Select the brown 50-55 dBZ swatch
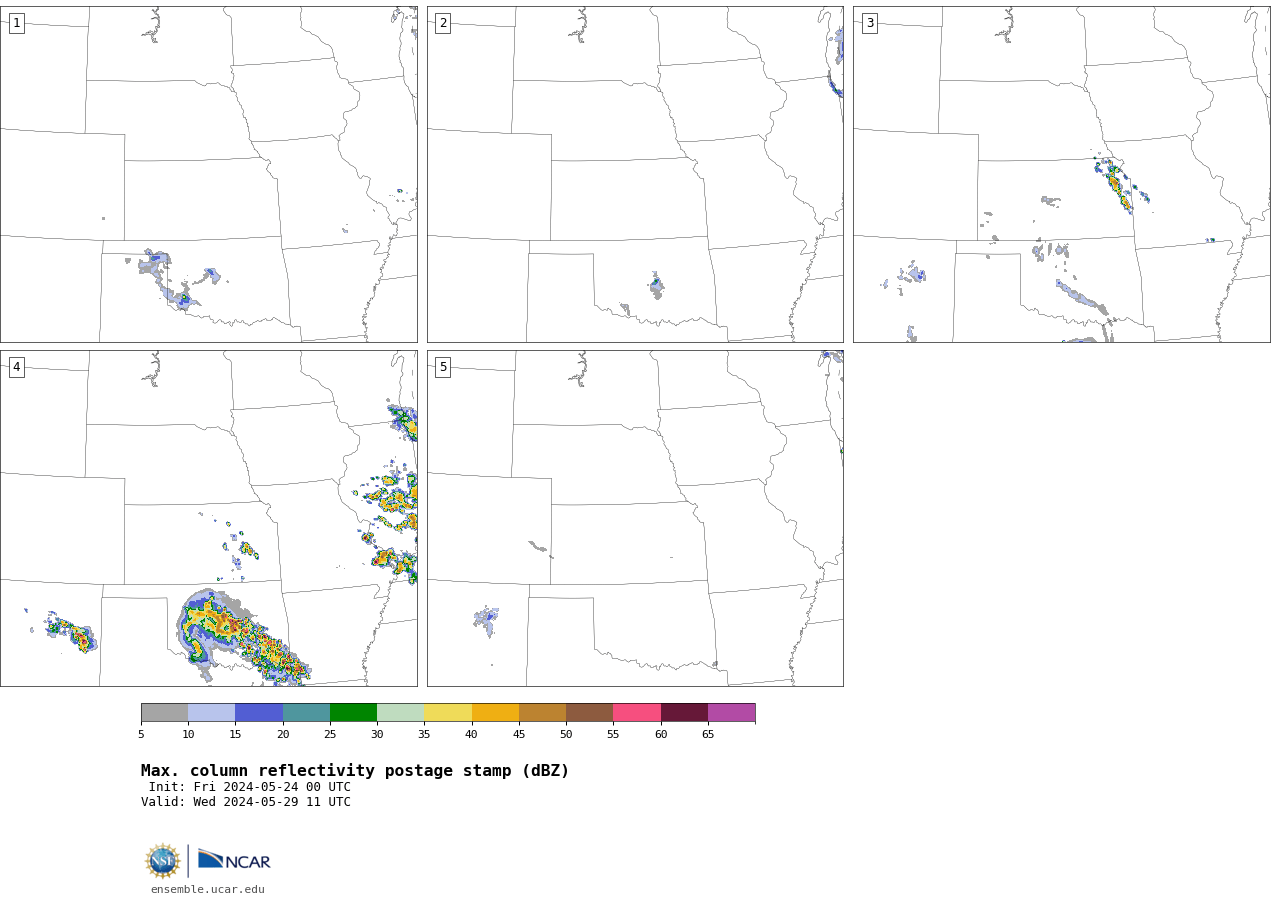 click(x=590, y=713)
